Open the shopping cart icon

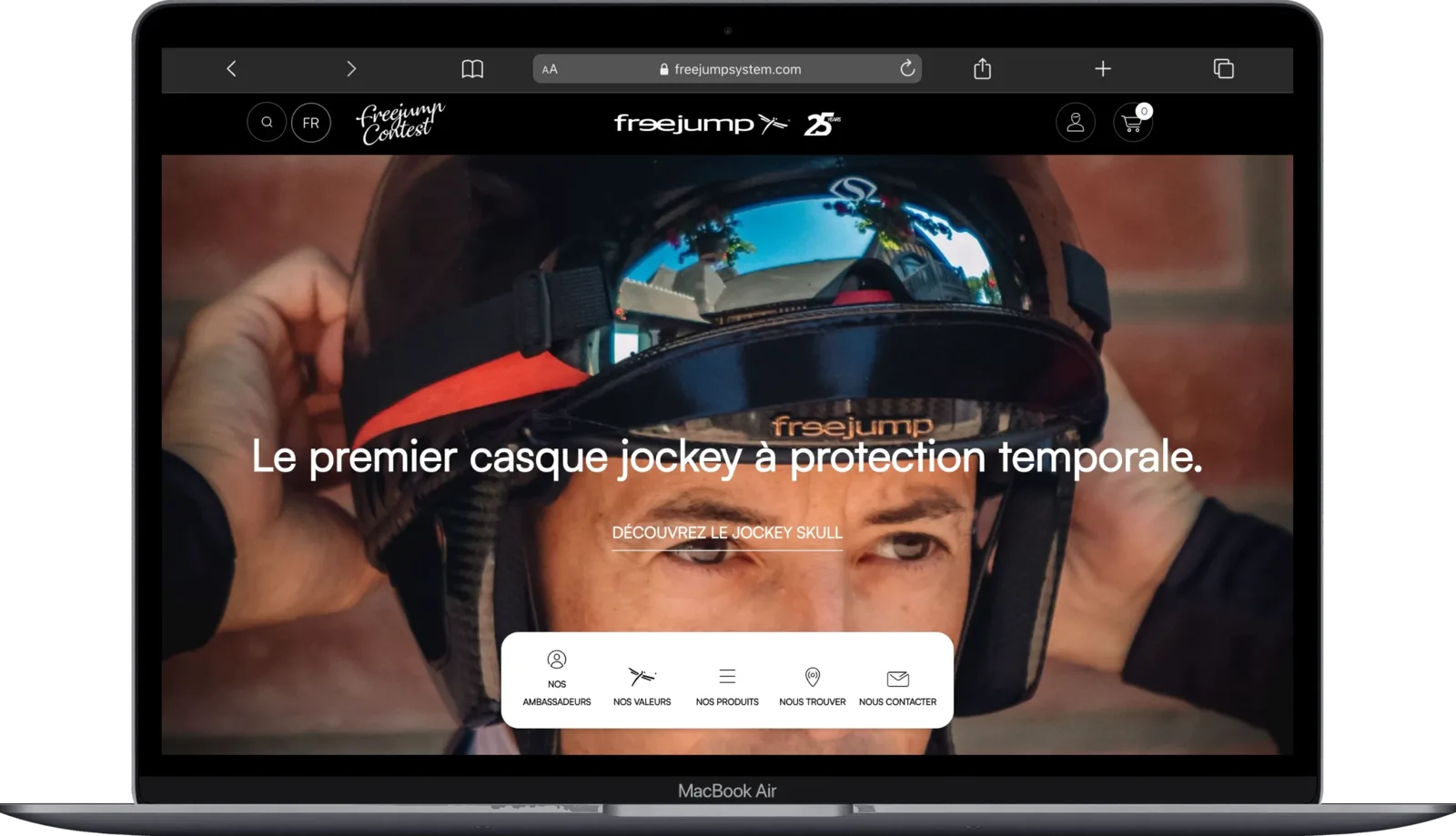[1133, 123]
